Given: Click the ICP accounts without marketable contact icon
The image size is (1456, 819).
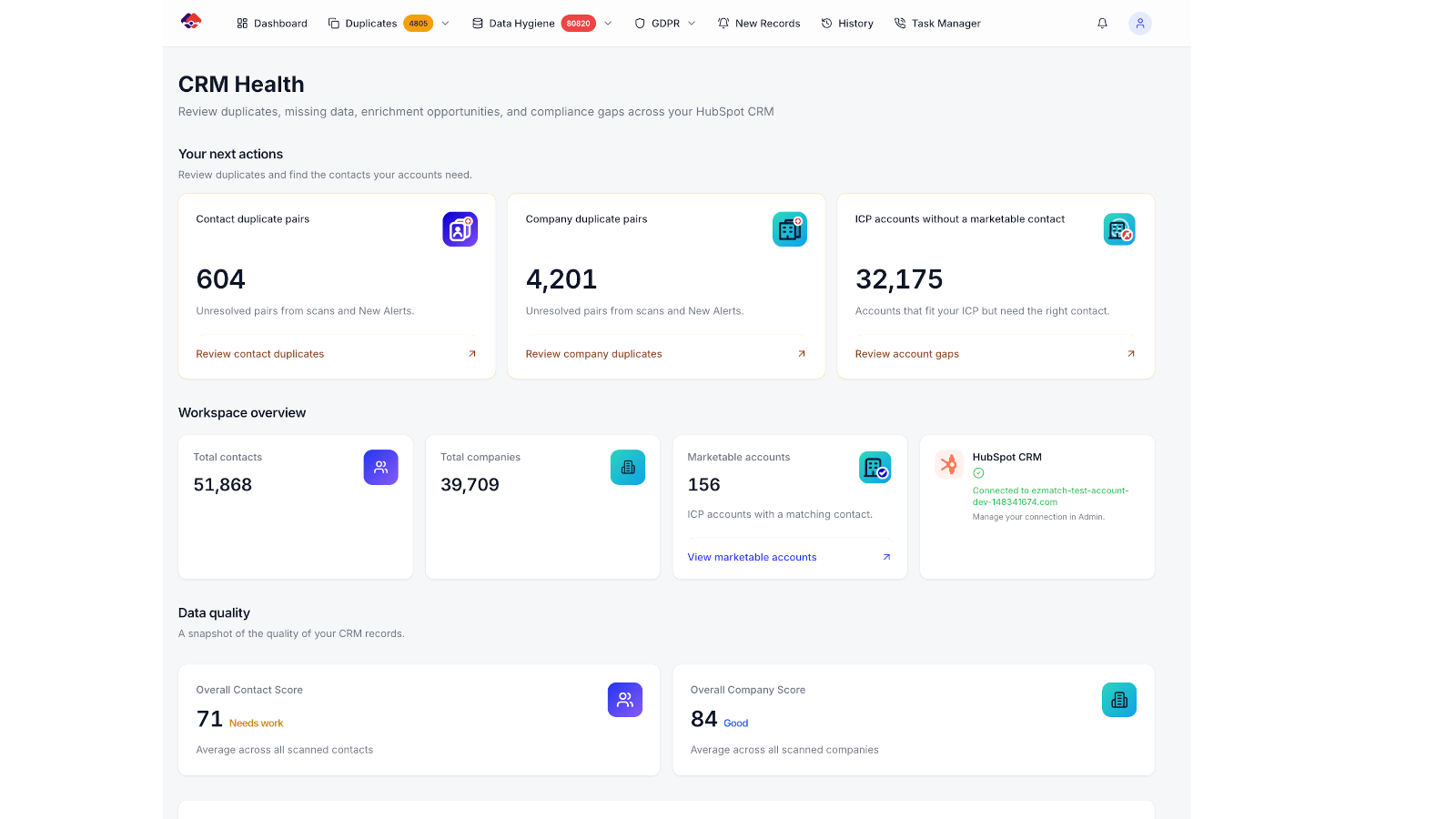Looking at the screenshot, I should tap(1119, 229).
